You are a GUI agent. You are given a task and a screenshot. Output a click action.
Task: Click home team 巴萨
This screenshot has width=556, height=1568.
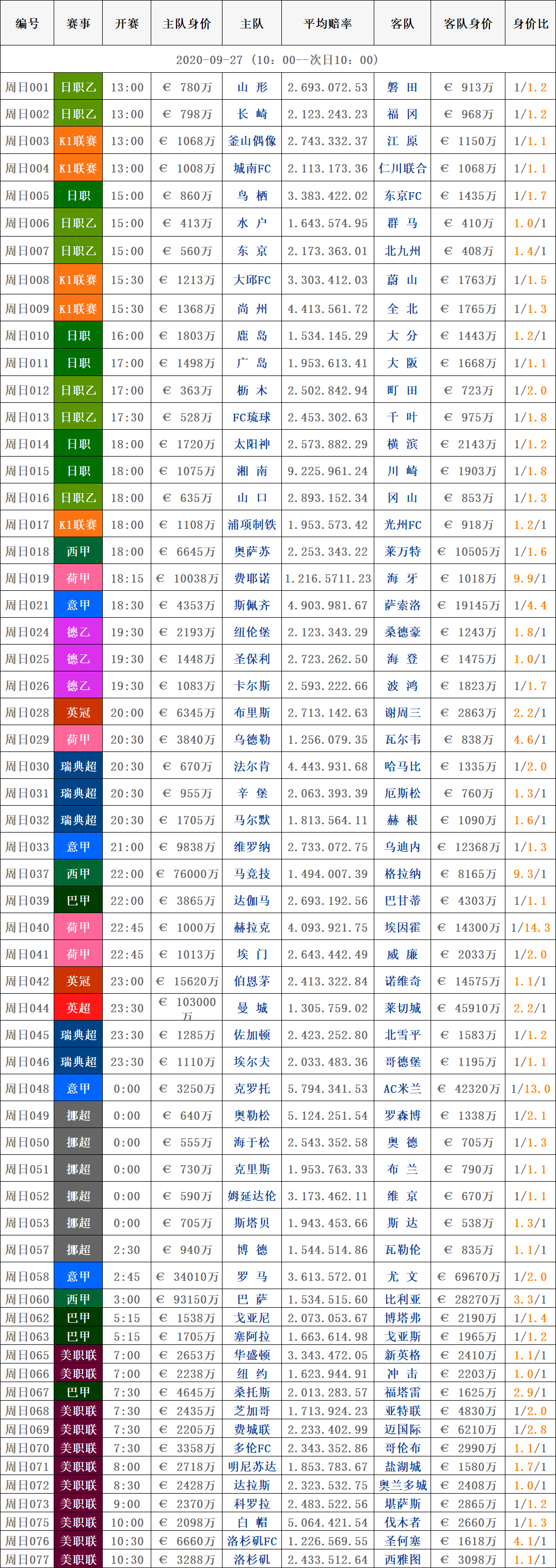click(x=252, y=1299)
